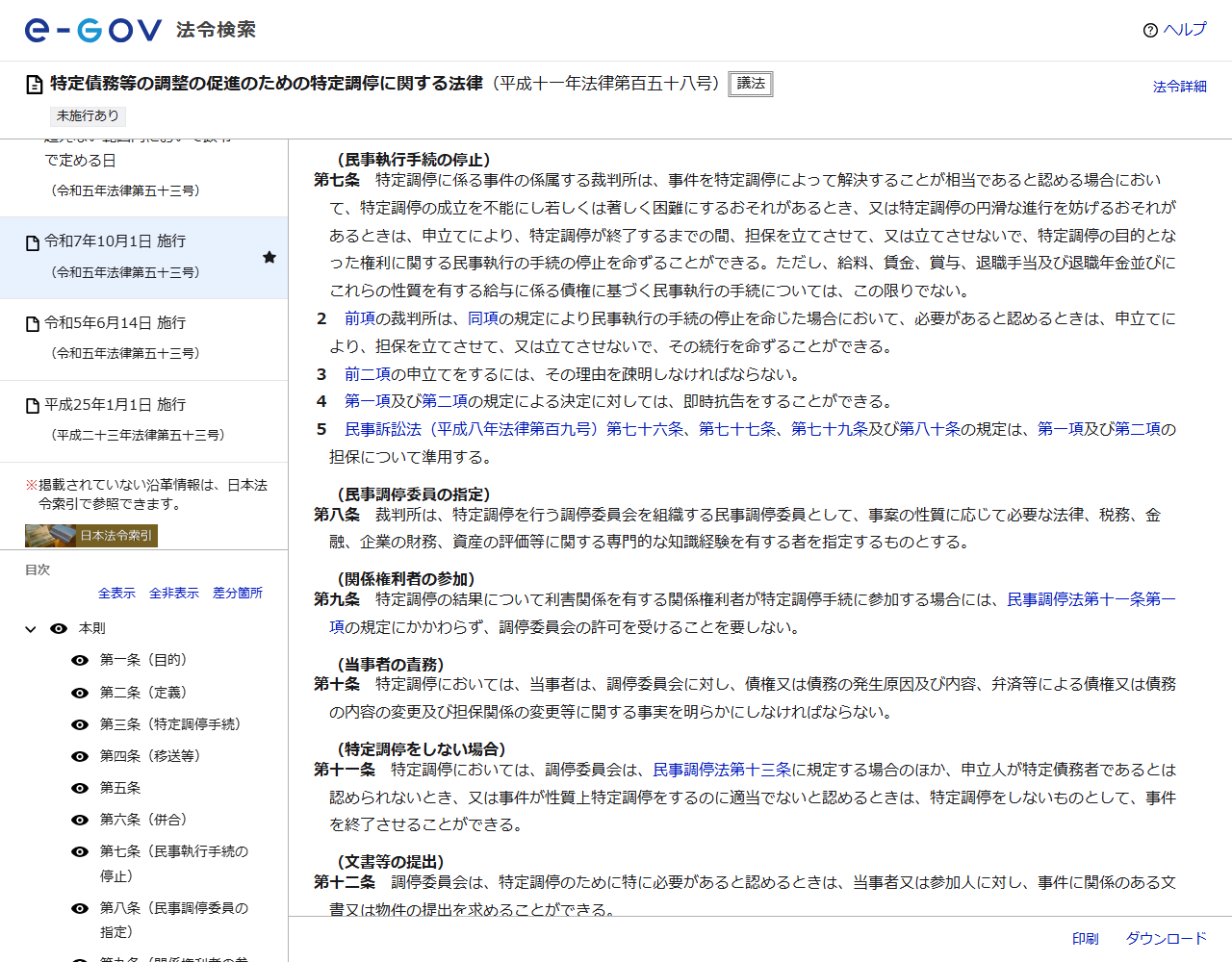Jump to 第一条（目的） in the contents
The width and height of the screenshot is (1232, 962).
143,660
